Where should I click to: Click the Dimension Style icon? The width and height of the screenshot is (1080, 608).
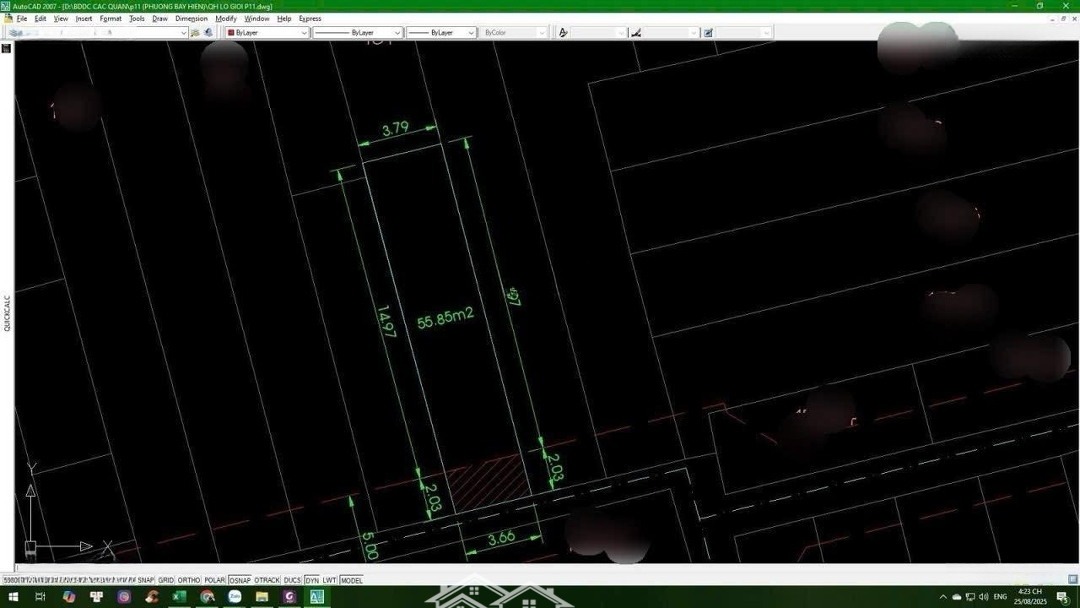pos(636,33)
